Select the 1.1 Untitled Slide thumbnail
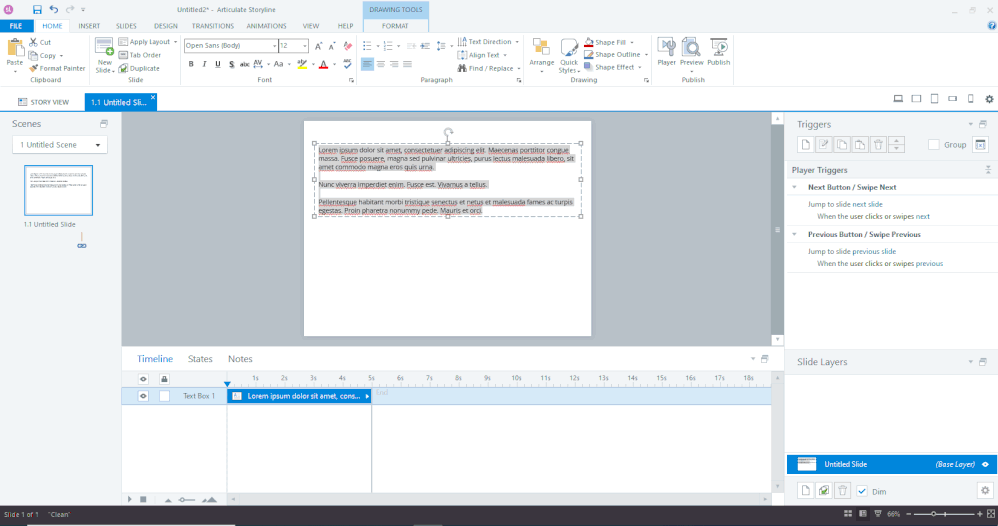The height and width of the screenshot is (526, 998). click(58, 190)
